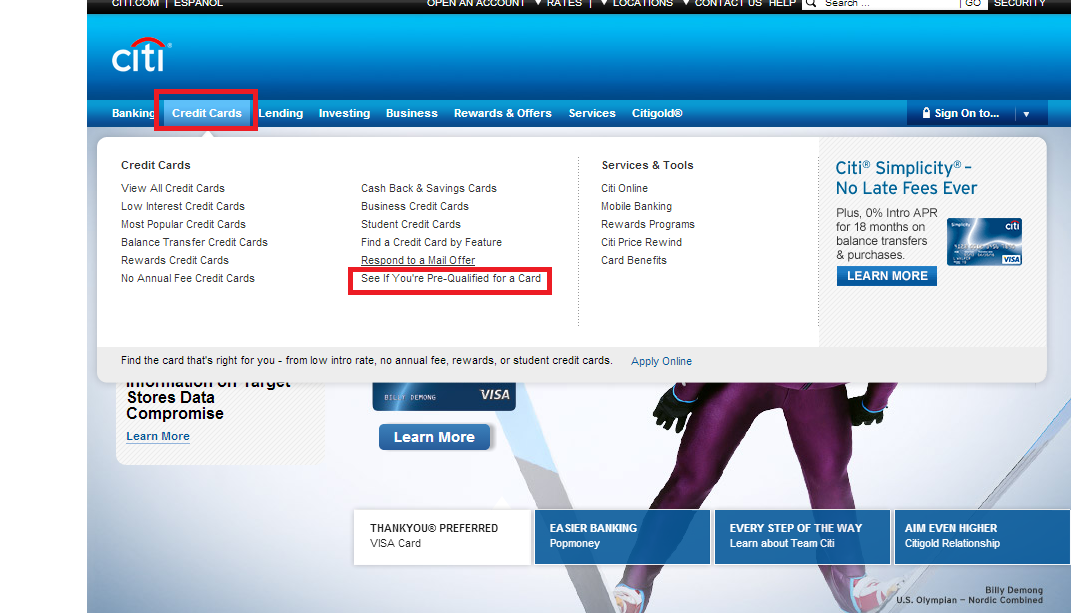Click the LEARN MORE Simplicity button

click(x=887, y=276)
